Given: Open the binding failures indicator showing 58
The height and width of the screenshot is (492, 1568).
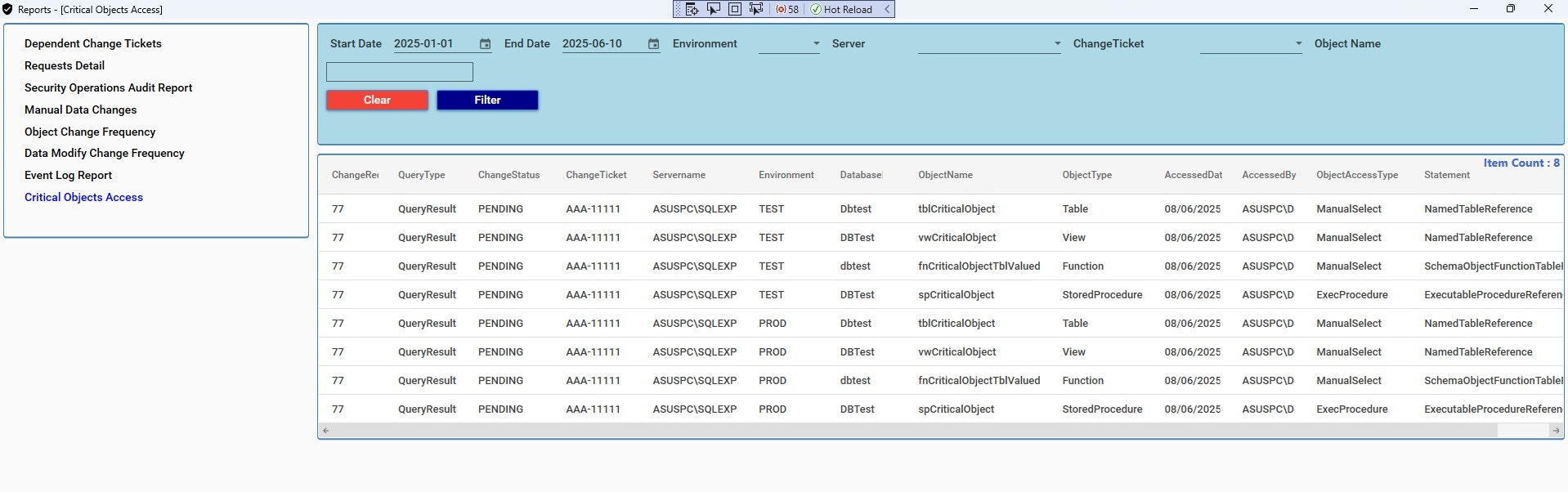Looking at the screenshot, I should coord(787,9).
